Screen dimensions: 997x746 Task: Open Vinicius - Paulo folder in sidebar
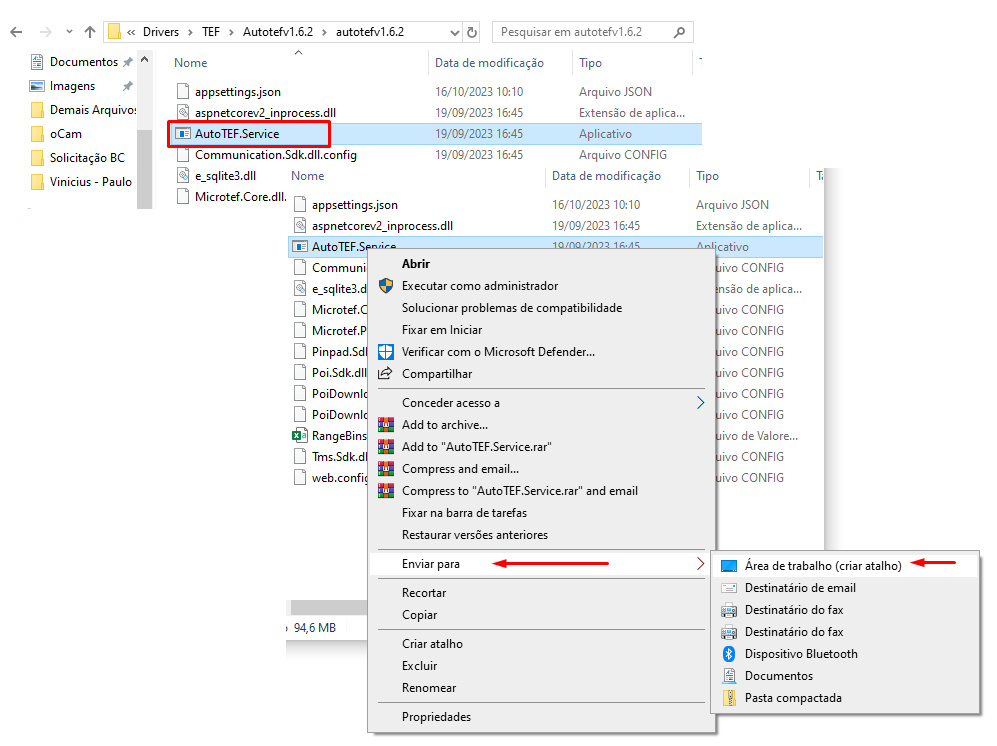coord(90,182)
